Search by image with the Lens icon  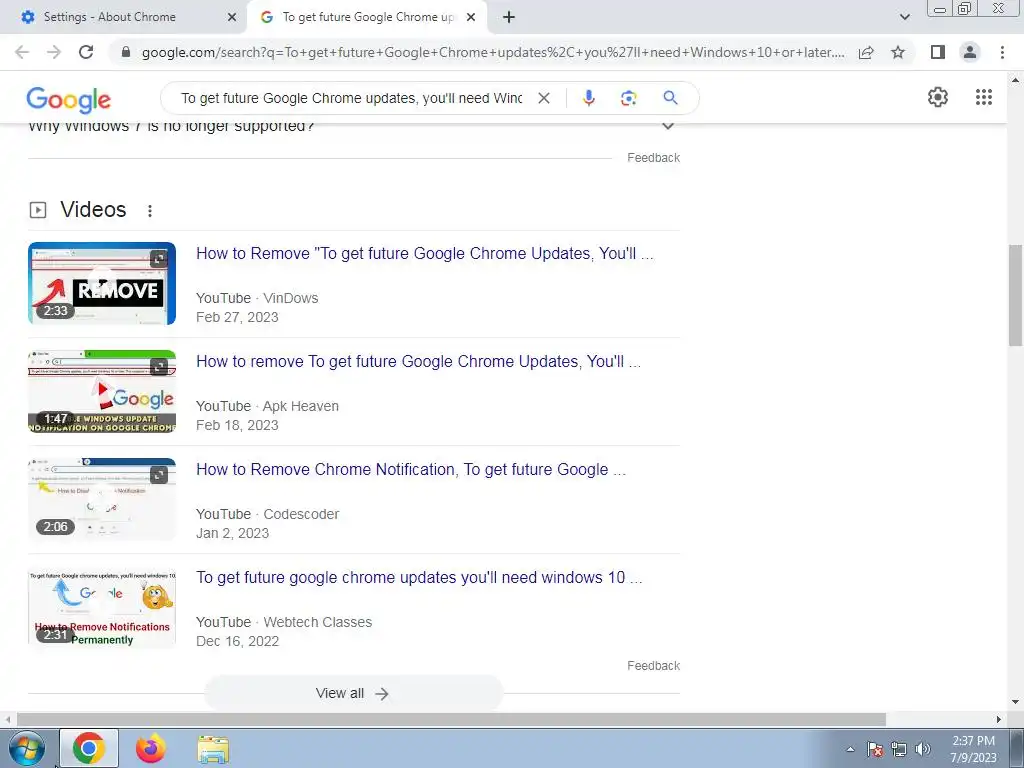628,98
